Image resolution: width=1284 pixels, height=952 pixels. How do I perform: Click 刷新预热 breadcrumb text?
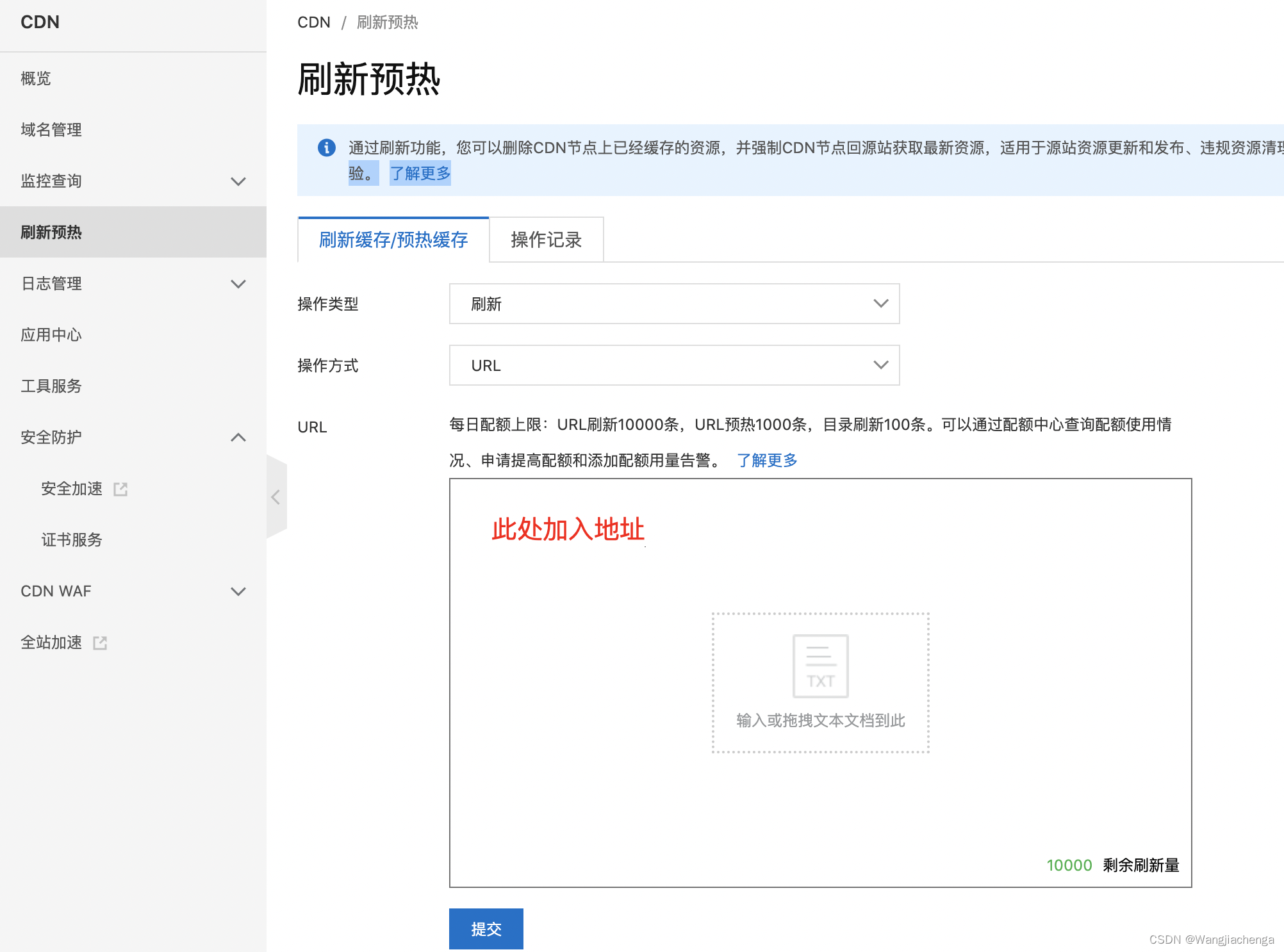387,22
